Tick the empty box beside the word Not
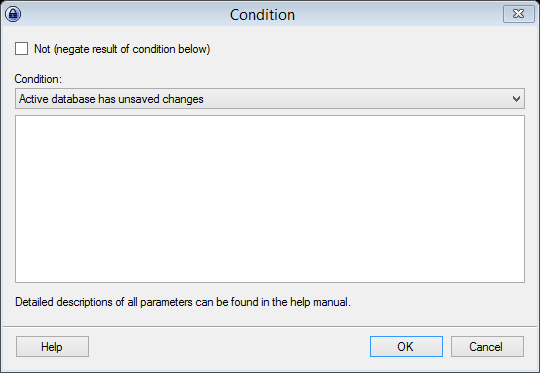The height and width of the screenshot is (373, 540). pyautogui.click(x=21, y=49)
